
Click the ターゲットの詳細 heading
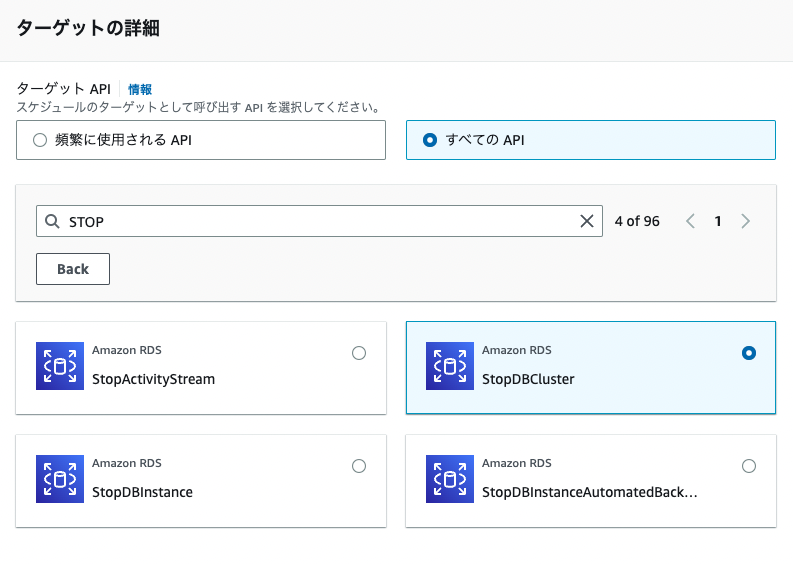point(88,28)
